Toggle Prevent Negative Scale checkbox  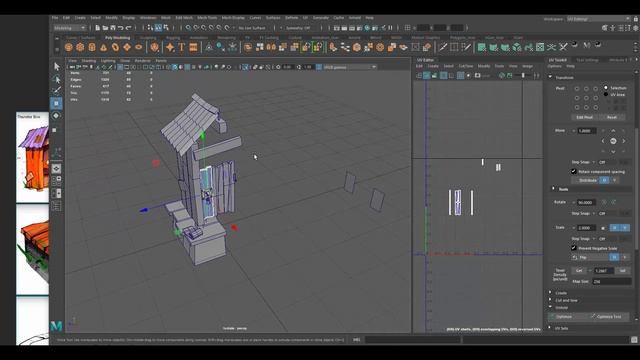click(x=574, y=248)
